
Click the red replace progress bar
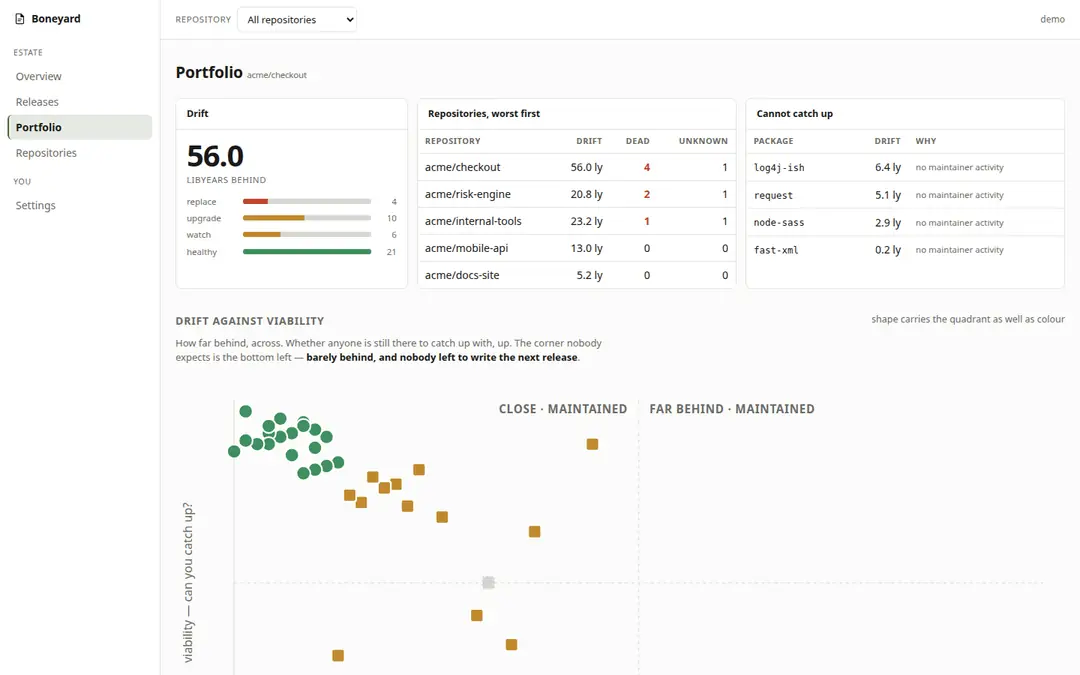click(x=256, y=202)
